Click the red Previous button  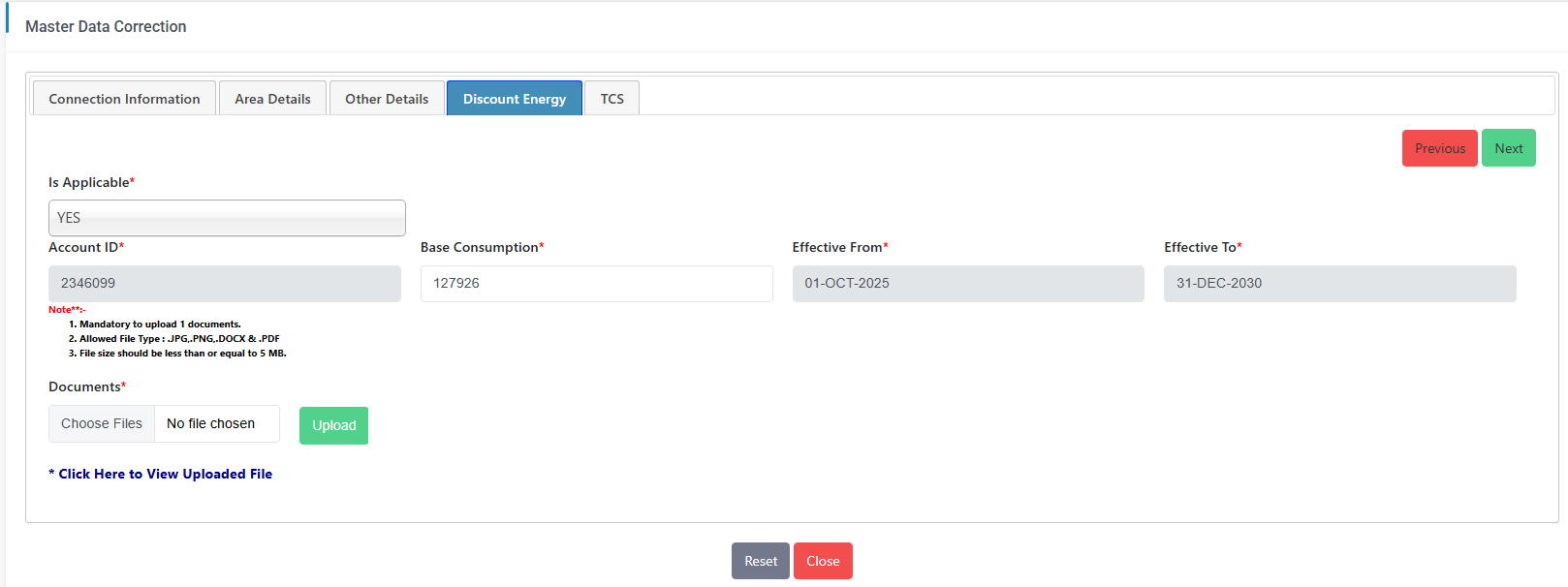1439,148
